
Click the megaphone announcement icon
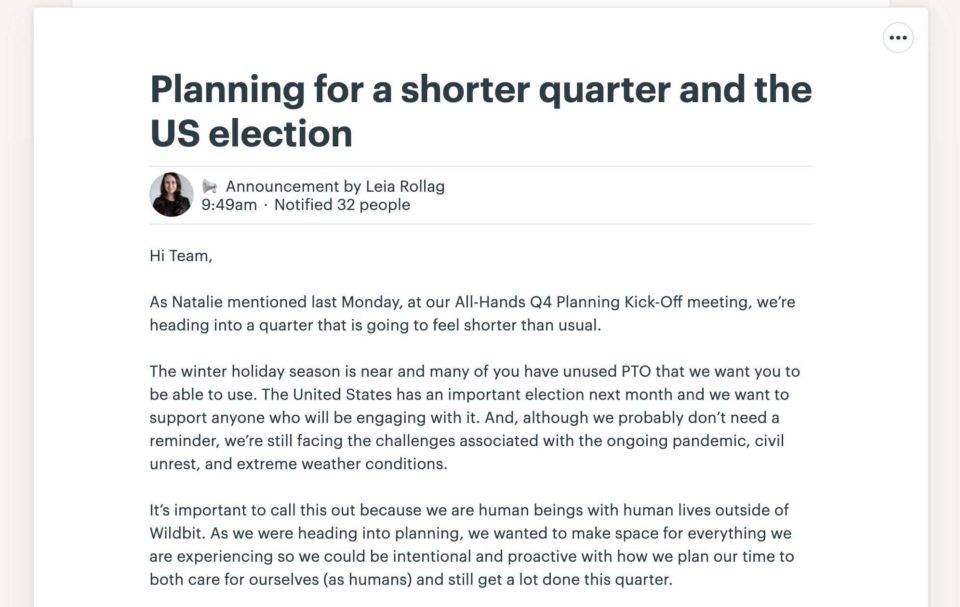[x=209, y=186]
